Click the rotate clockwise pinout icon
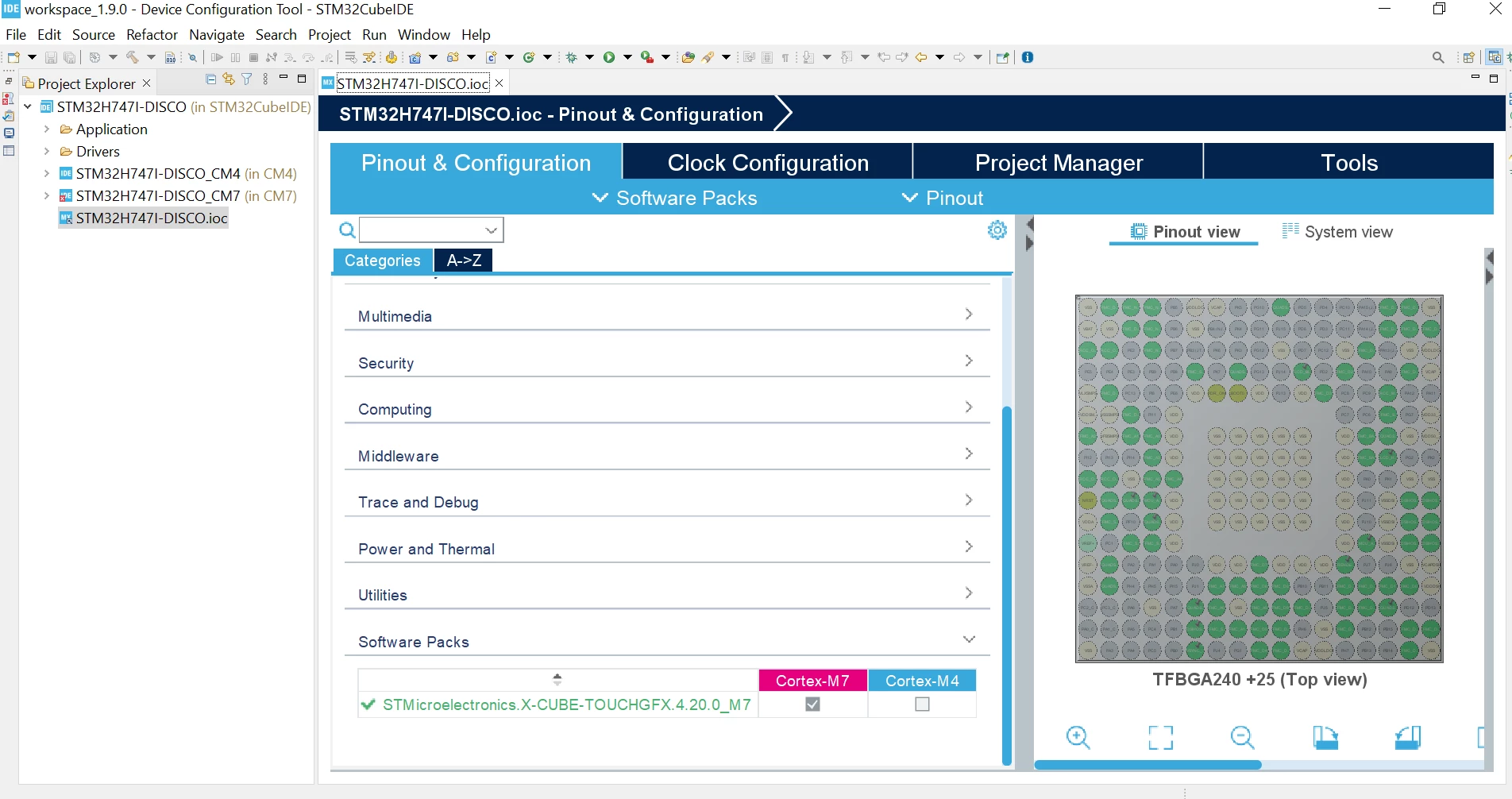This screenshot has height=799, width=1512. pos(1325,737)
